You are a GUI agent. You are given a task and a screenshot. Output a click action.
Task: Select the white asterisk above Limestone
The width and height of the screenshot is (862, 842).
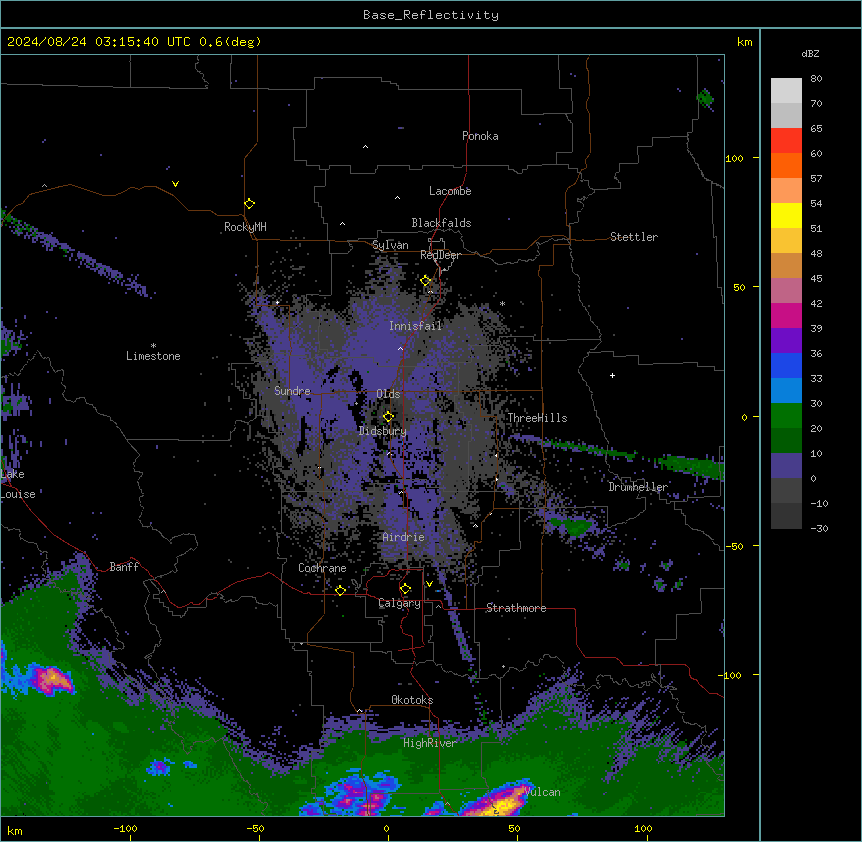[x=153, y=346]
